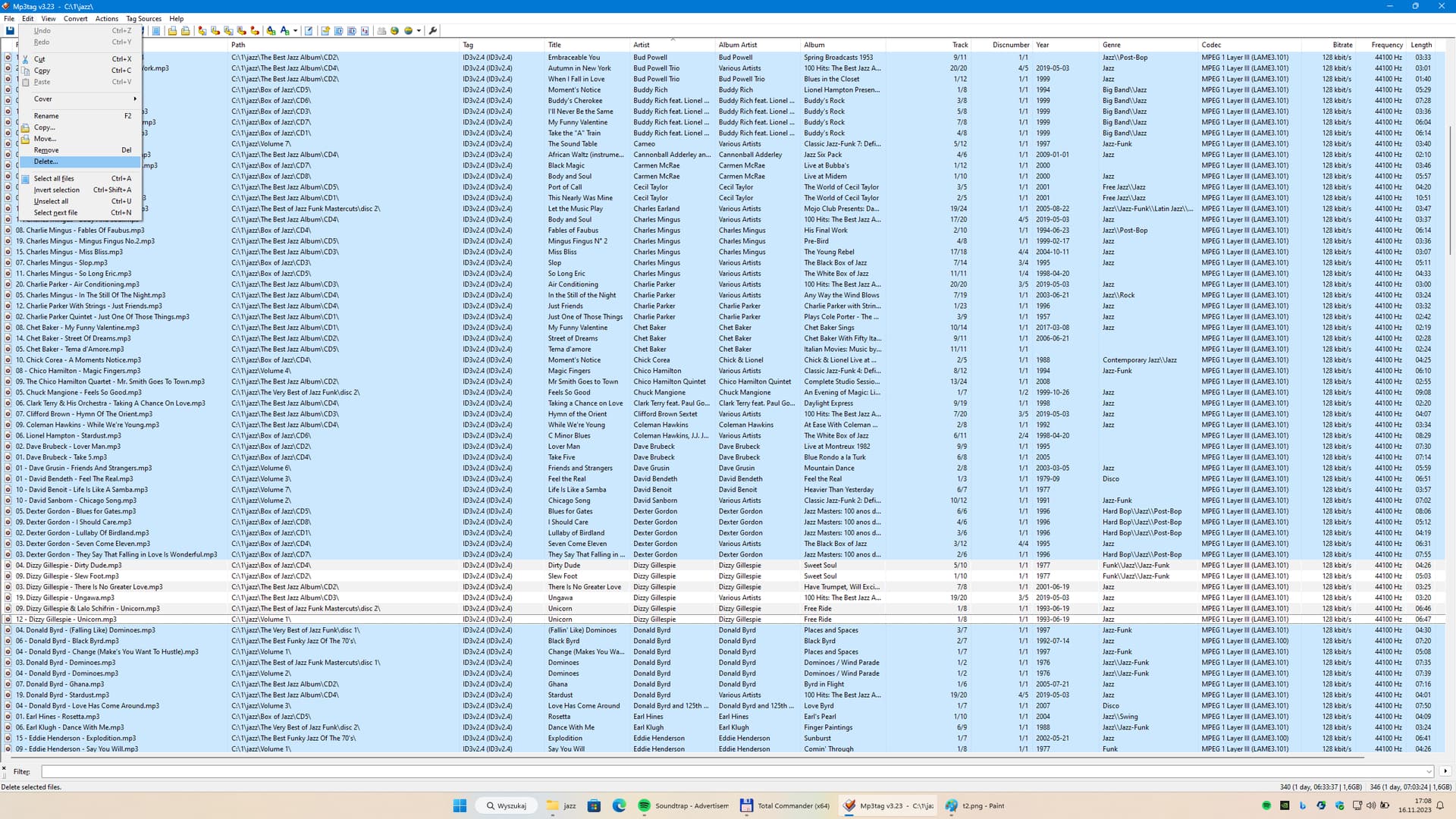Click the freedb globe icon
This screenshot has height=819, width=1456.
[x=394, y=31]
